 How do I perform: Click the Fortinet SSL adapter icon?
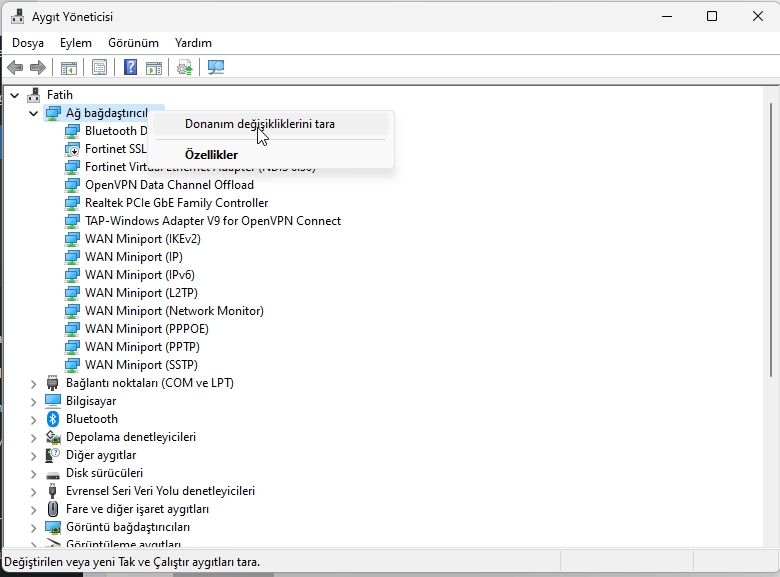(72, 149)
